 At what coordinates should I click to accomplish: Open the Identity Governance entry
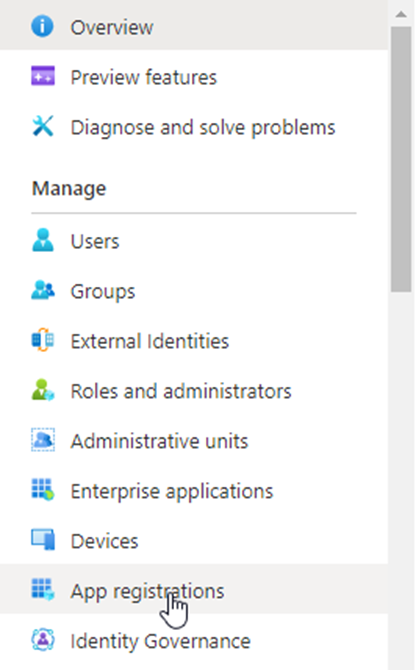point(194,640)
